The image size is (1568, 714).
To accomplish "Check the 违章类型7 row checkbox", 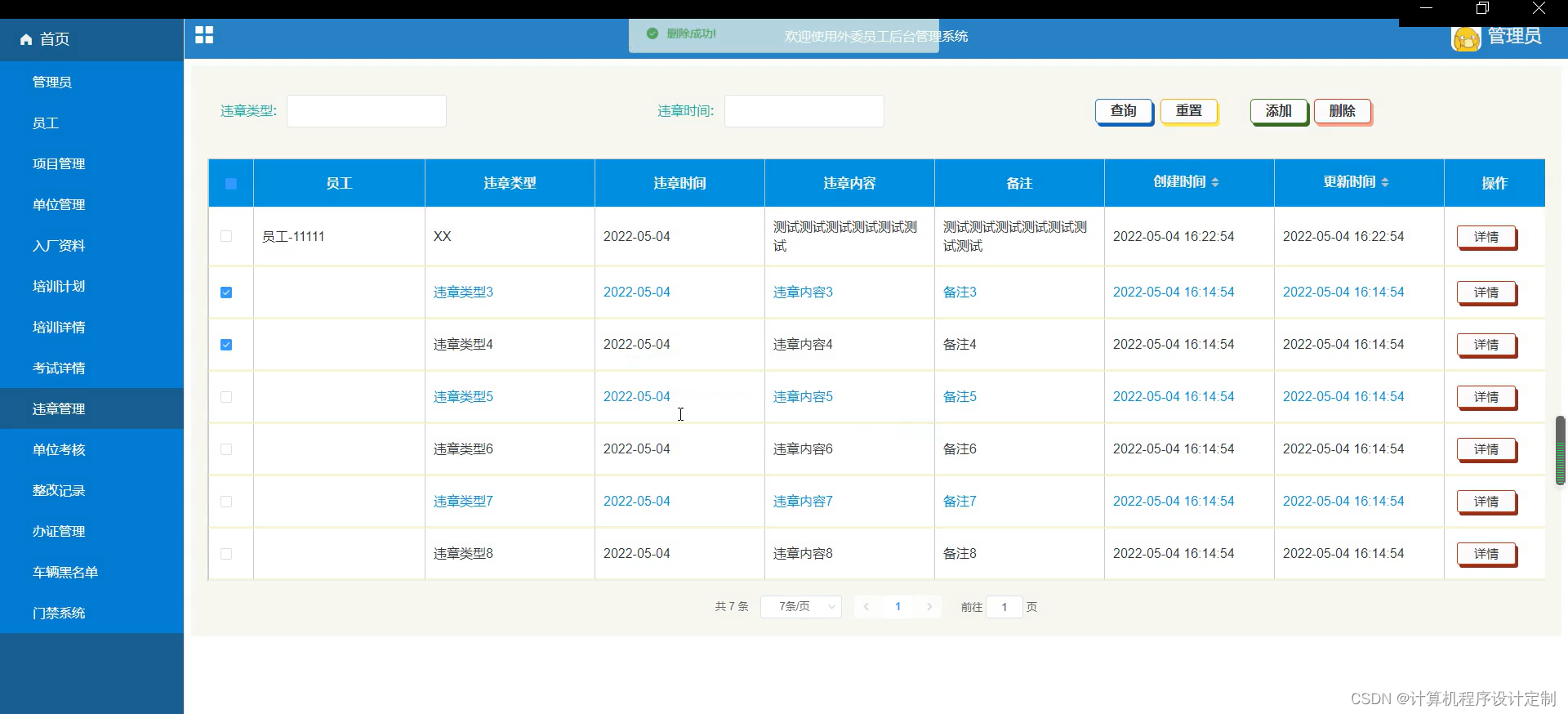I will 226,502.
